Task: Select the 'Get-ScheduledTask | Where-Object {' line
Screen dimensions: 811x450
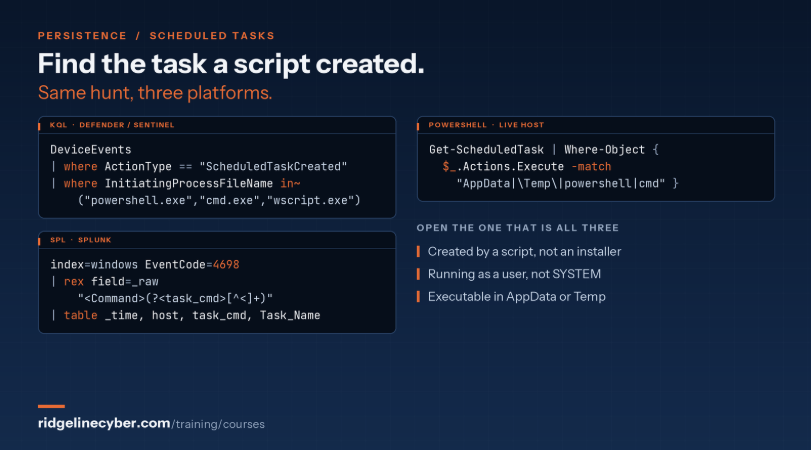Action: 544,149
